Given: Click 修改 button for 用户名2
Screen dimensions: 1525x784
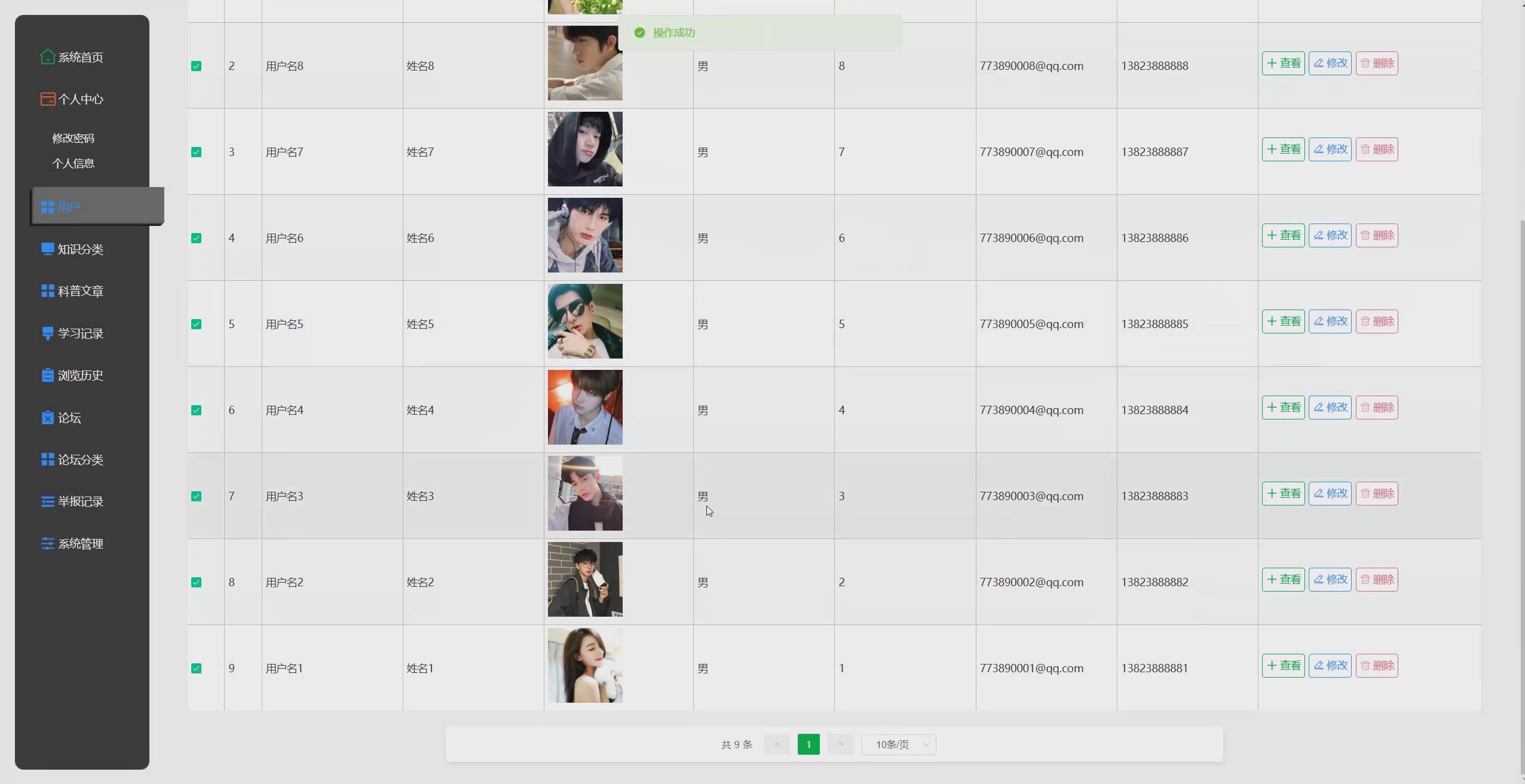Looking at the screenshot, I should tap(1330, 580).
